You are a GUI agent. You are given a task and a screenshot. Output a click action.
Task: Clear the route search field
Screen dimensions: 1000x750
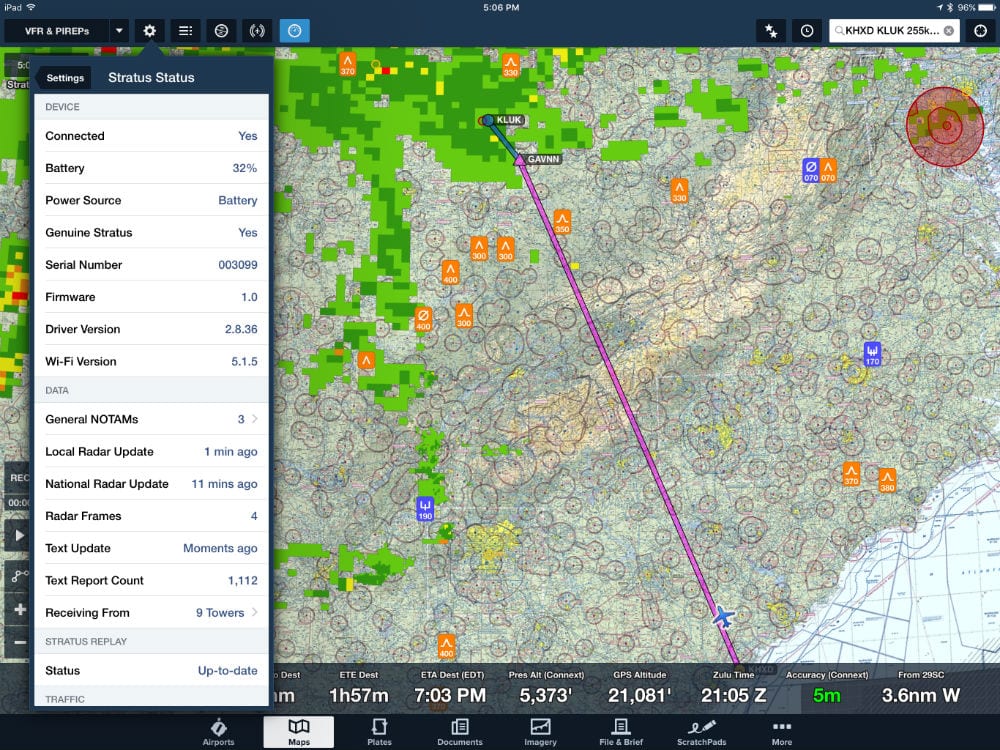tap(949, 31)
